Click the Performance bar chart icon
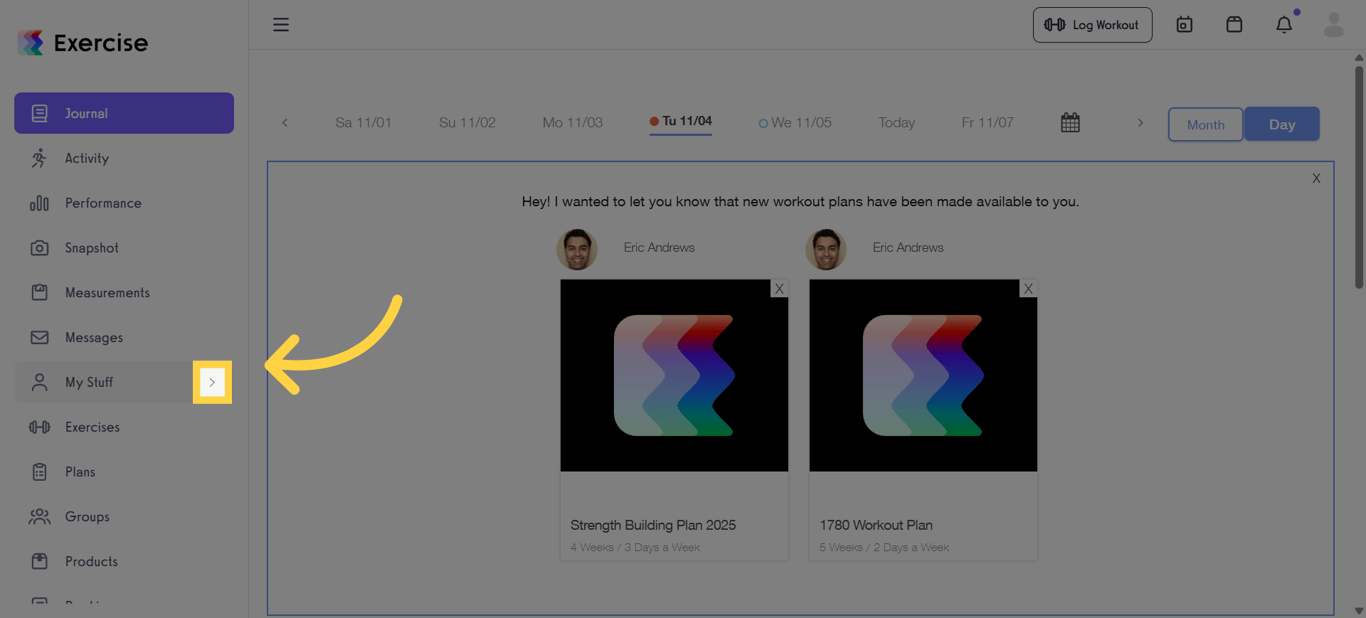 point(39,203)
